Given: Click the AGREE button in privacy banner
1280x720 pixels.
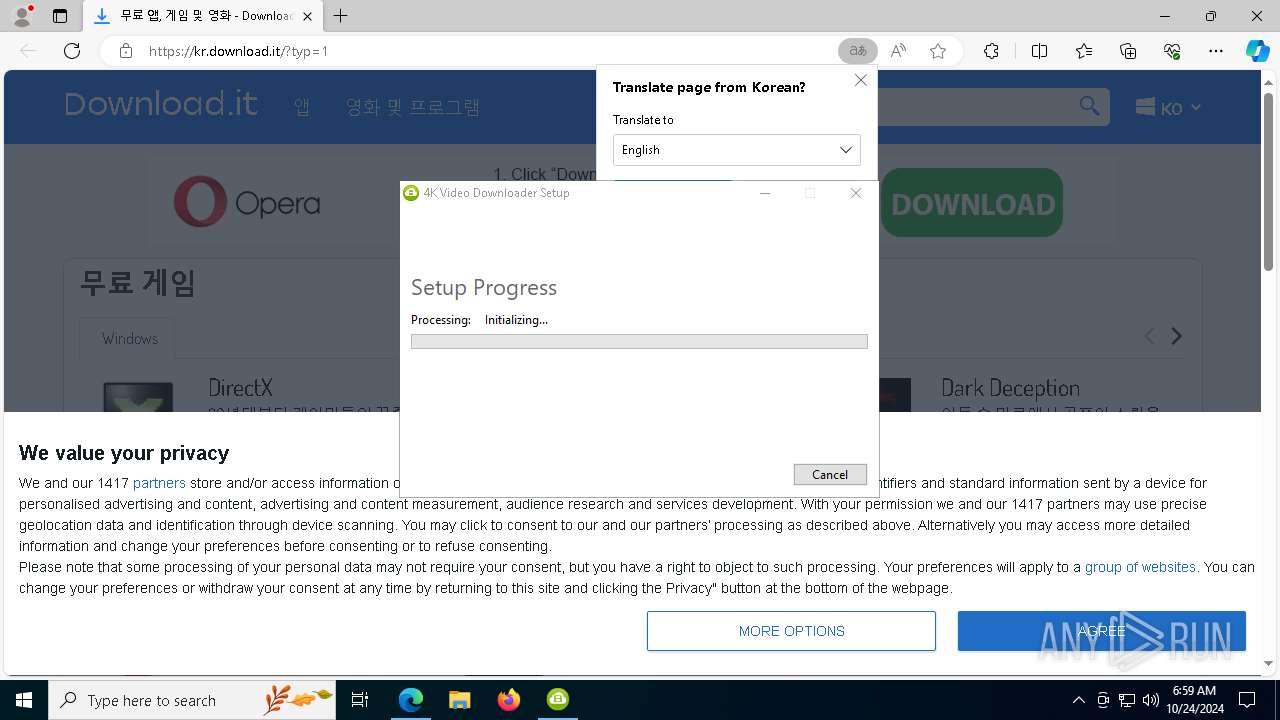Looking at the screenshot, I should coord(1102,631).
